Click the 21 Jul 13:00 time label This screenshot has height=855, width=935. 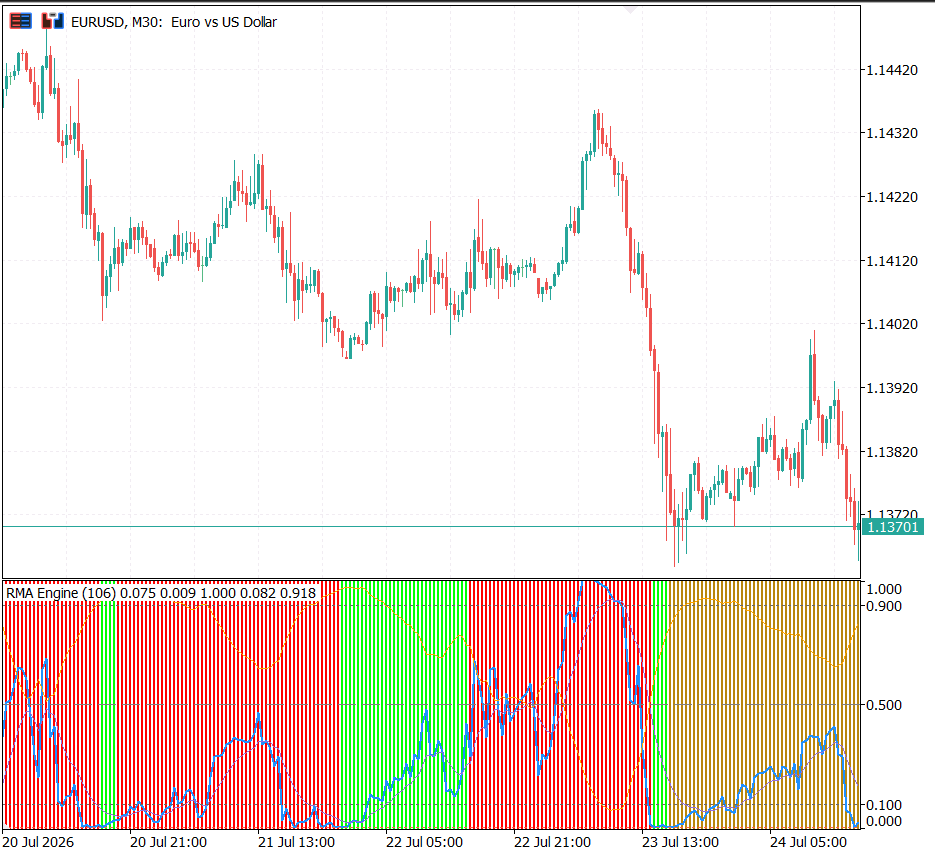click(296, 842)
